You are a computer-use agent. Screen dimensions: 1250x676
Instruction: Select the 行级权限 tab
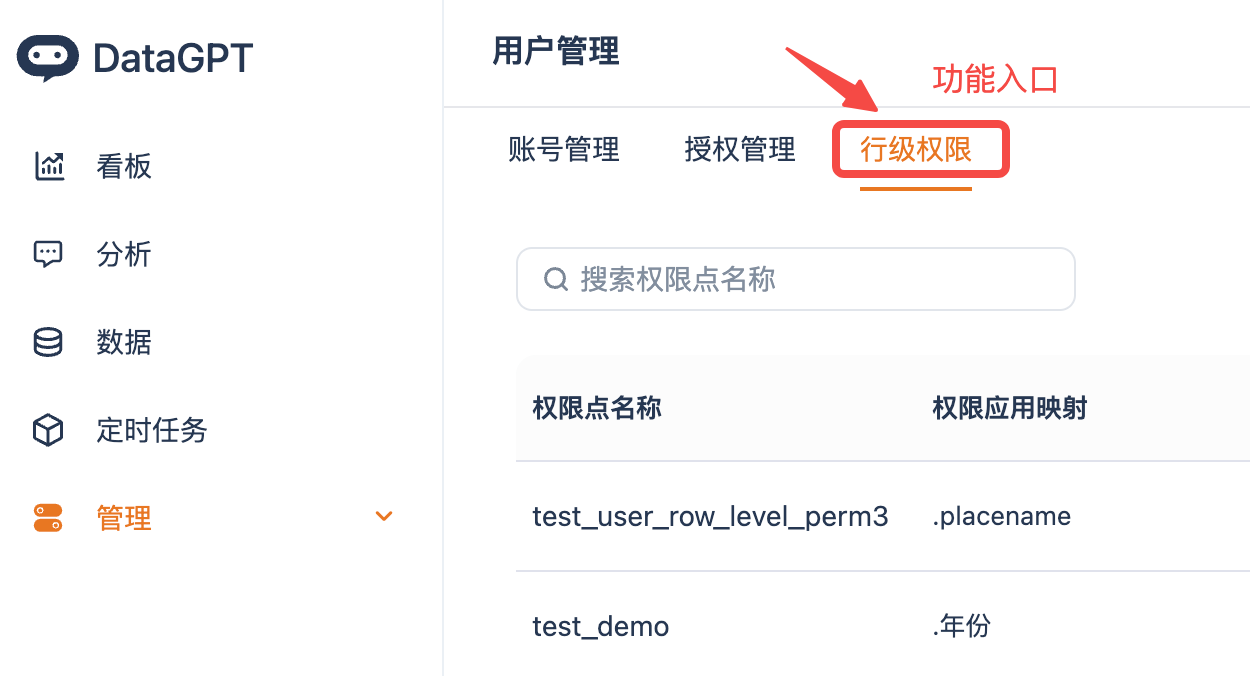[x=916, y=150]
